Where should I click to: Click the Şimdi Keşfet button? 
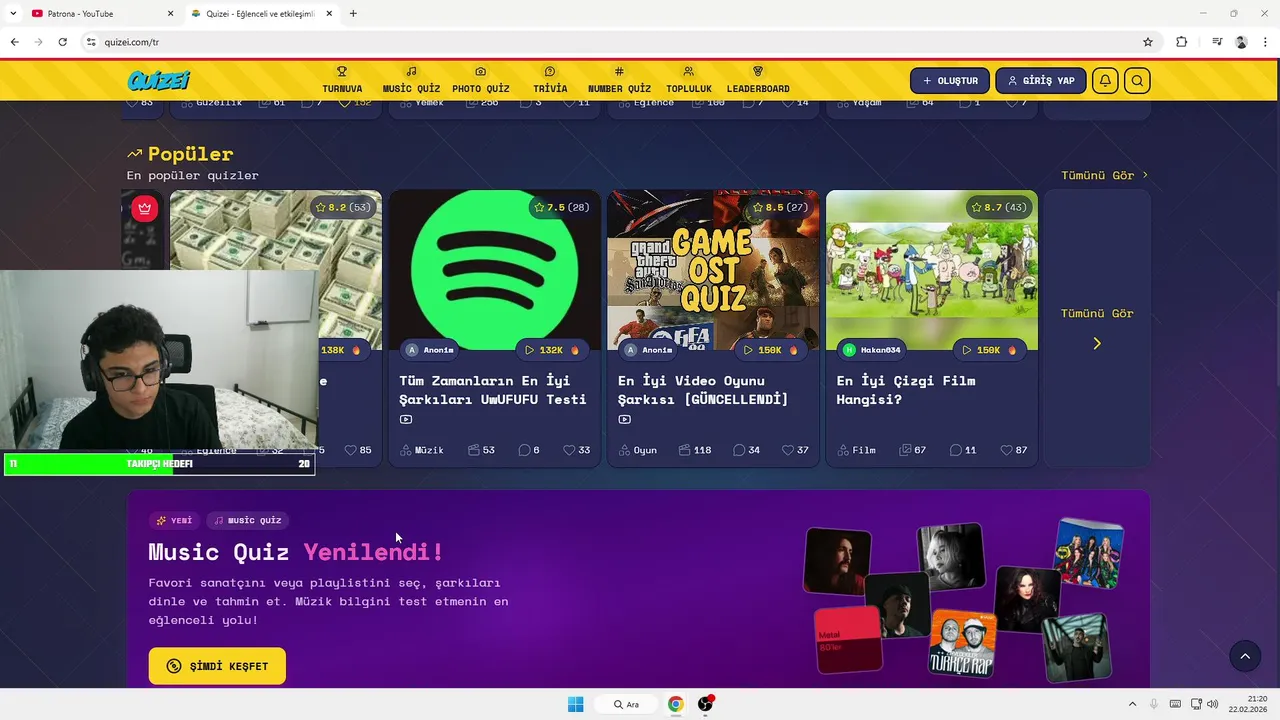(x=217, y=666)
